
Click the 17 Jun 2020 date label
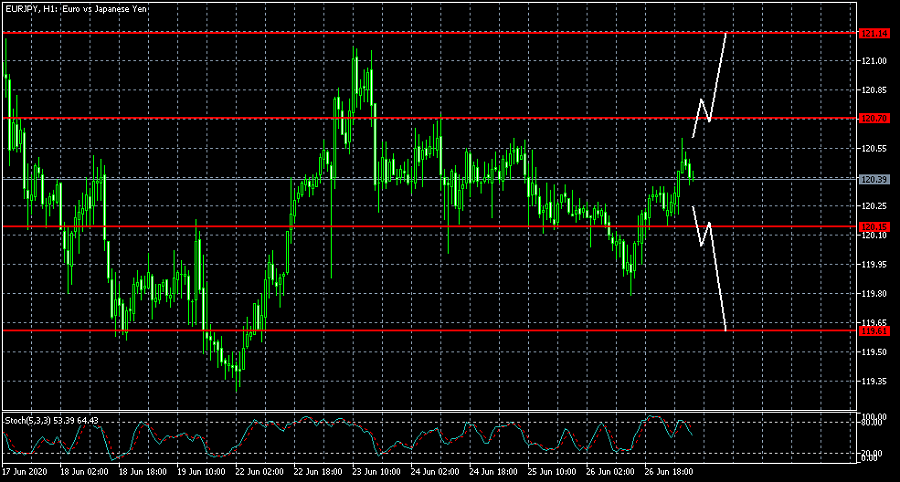coord(24,470)
